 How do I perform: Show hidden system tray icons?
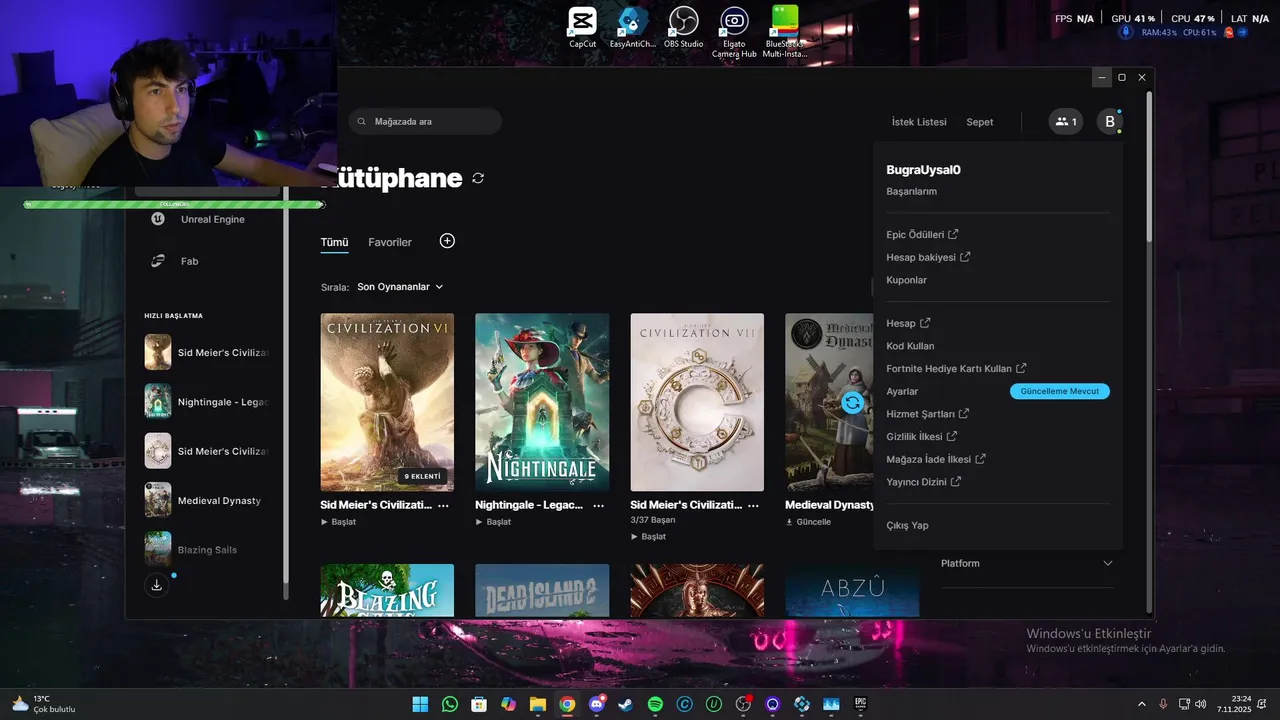1142,704
